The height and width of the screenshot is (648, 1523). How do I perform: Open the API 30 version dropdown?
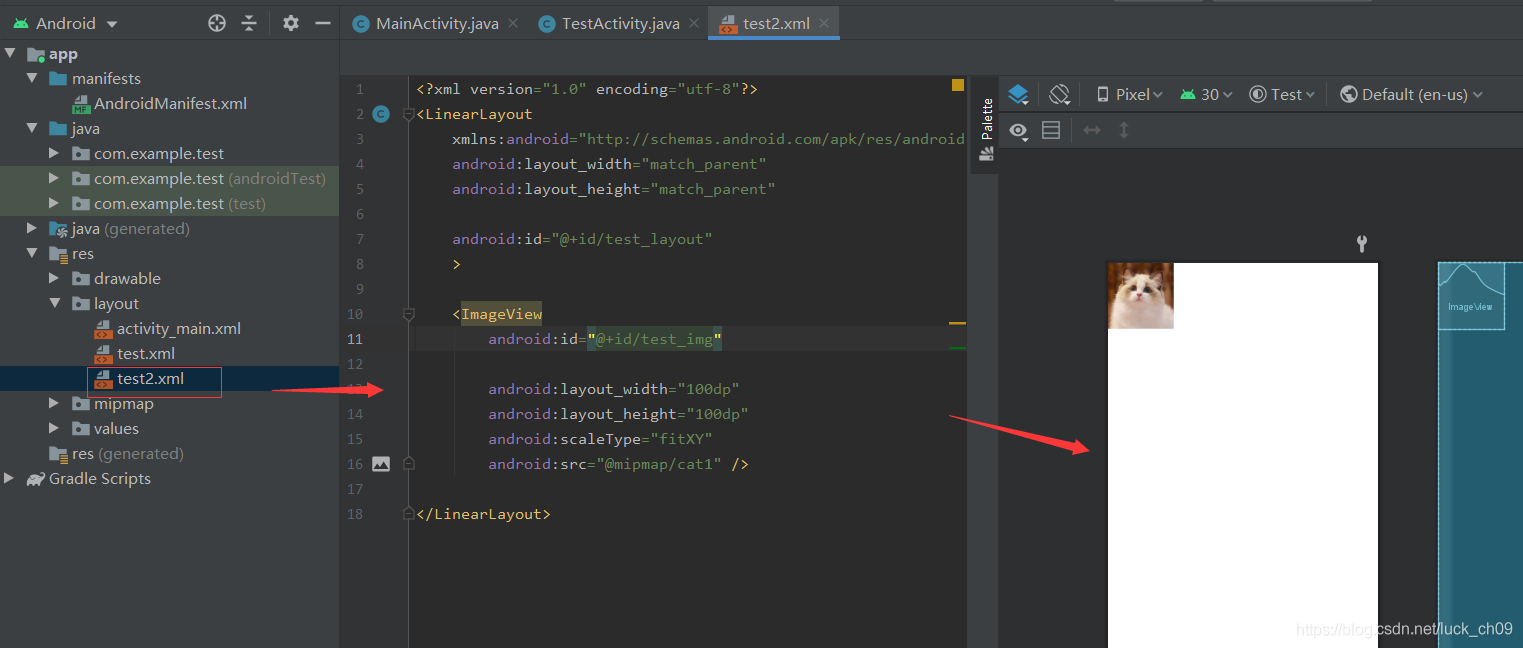tap(1206, 94)
